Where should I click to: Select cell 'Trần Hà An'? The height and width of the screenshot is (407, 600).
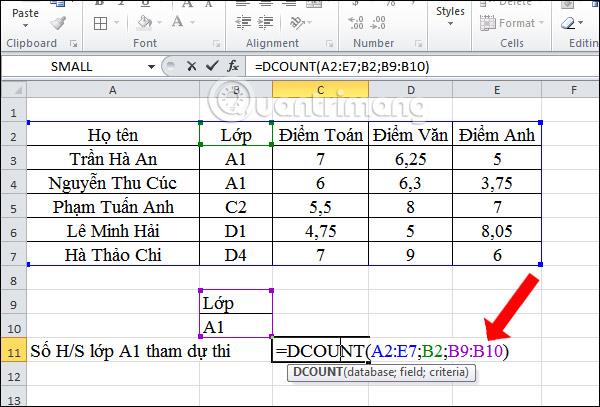113,158
